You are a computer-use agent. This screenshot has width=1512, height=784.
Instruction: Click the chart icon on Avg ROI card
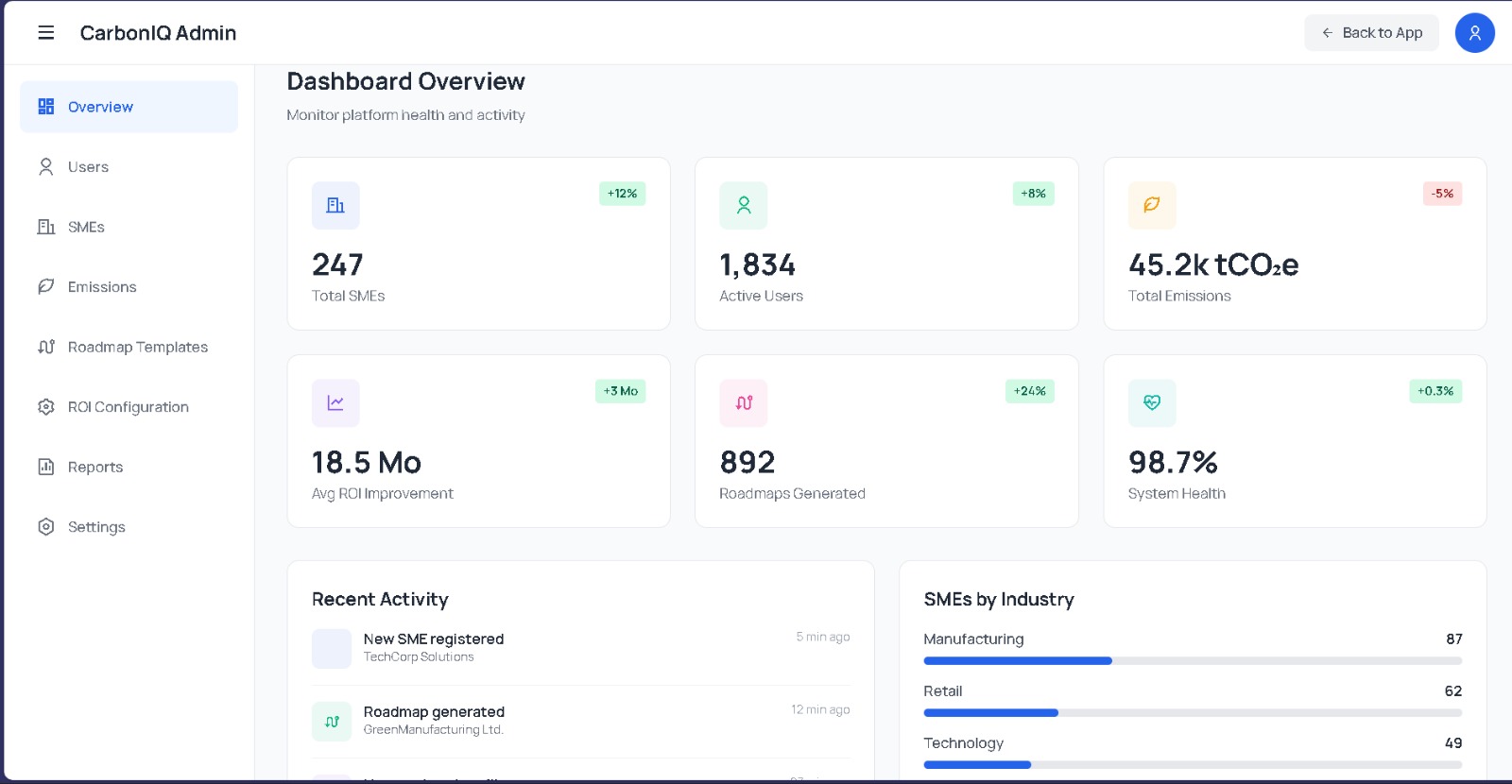tap(335, 403)
